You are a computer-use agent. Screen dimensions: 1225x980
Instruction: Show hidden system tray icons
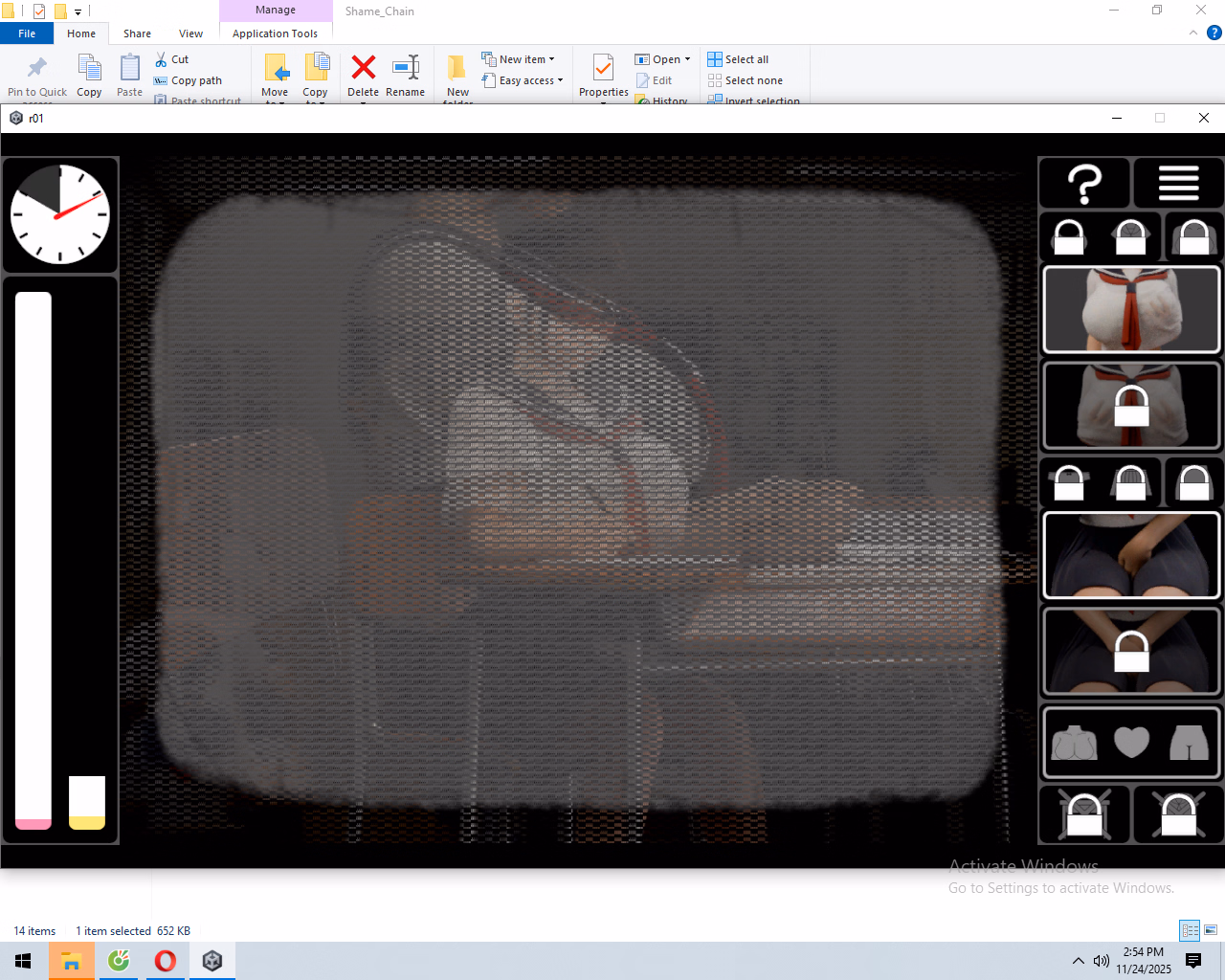[x=1079, y=961]
